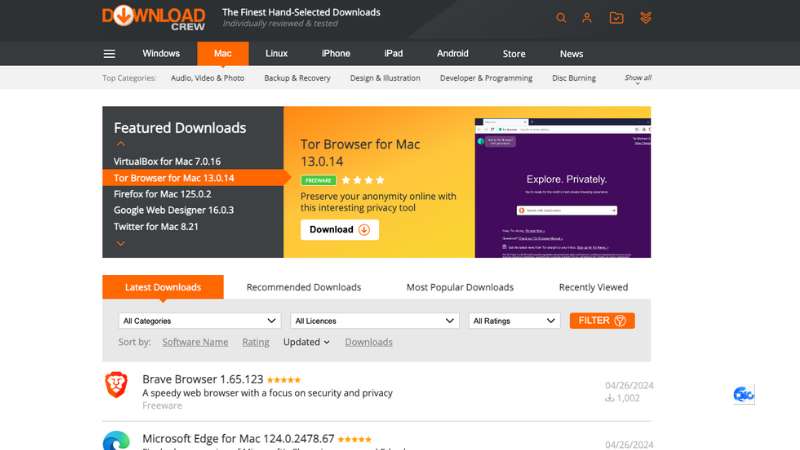The height and width of the screenshot is (450, 800).
Task: Click the Brave Browser star rating
Action: click(284, 380)
